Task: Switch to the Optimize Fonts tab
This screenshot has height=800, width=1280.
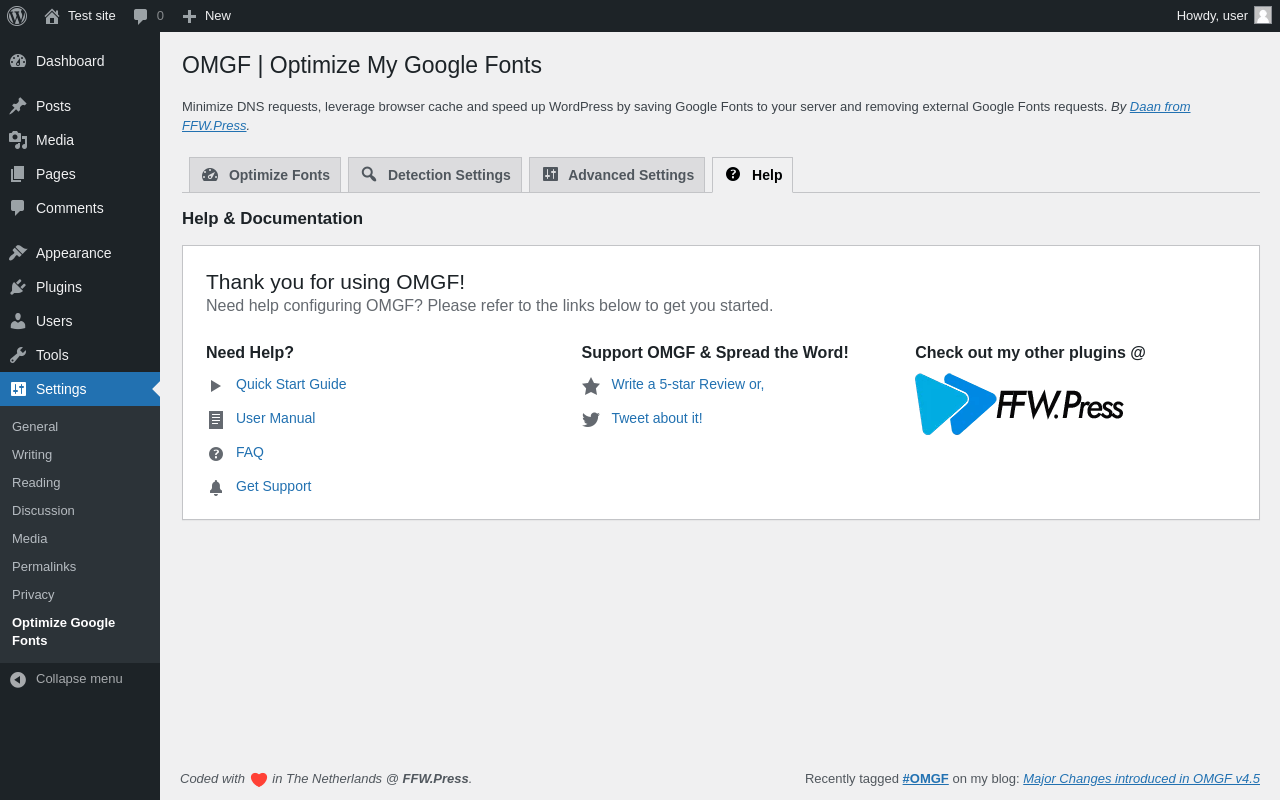Action: point(265,175)
